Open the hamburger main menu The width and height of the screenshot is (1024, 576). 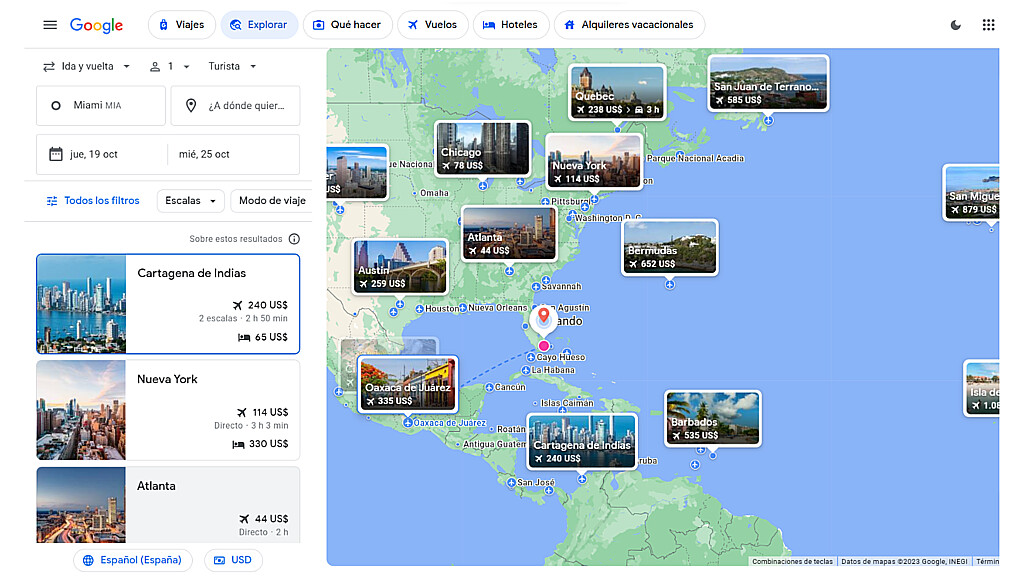[x=50, y=25]
